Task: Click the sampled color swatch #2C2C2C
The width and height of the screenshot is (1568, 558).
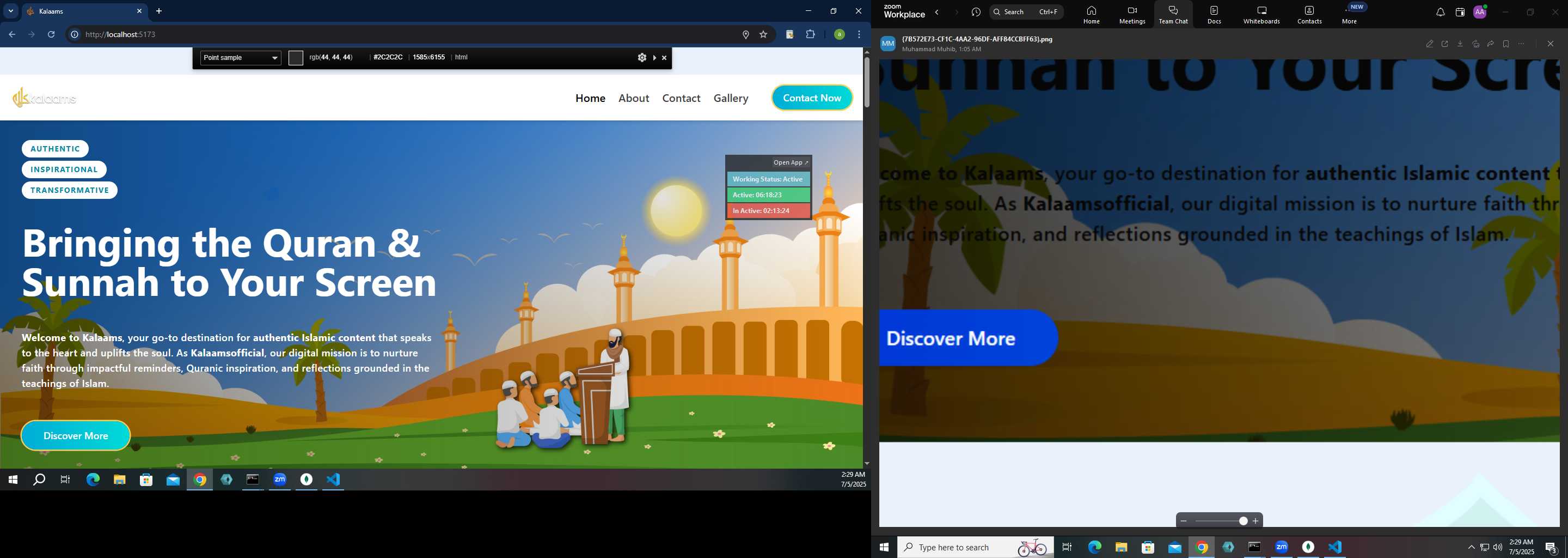Action: coord(296,58)
